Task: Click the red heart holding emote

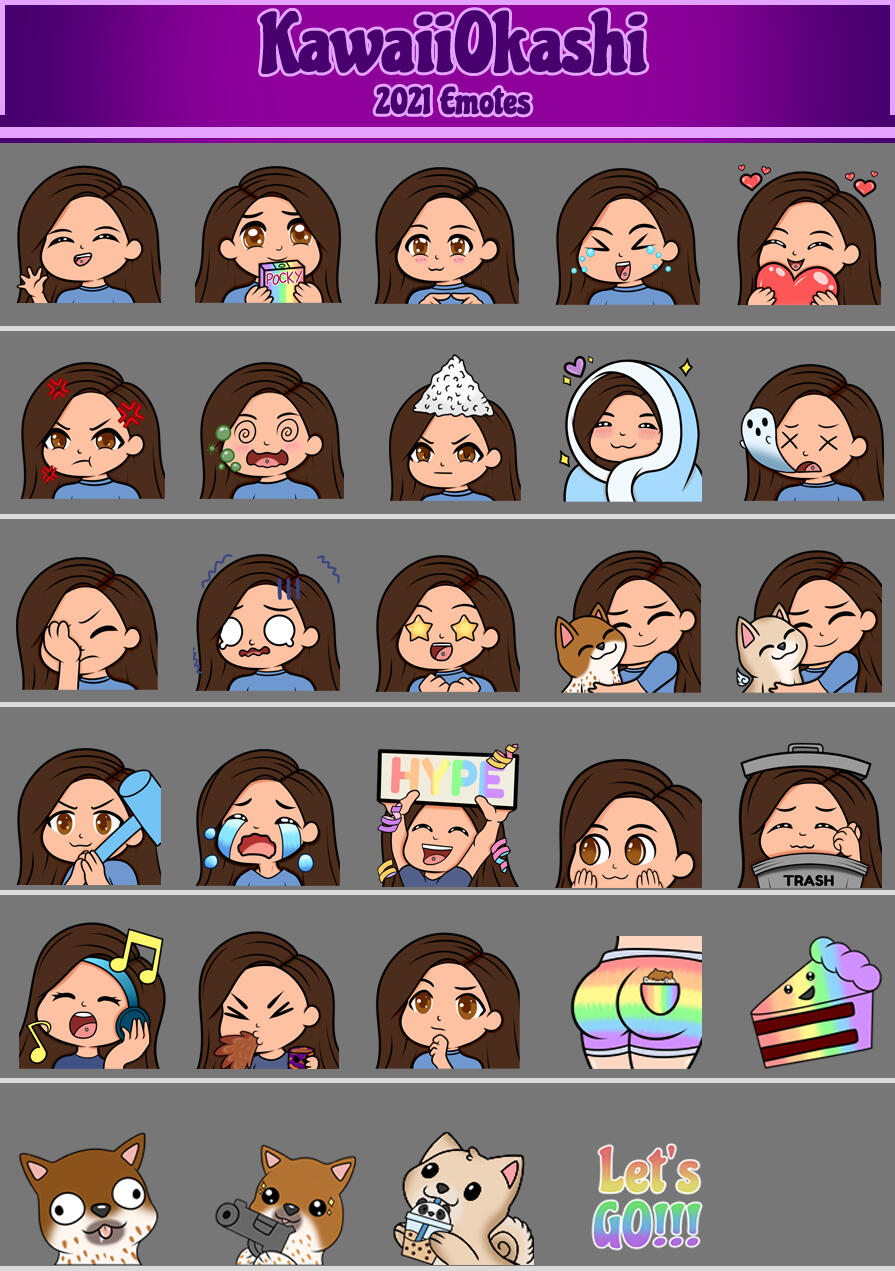Action: (809, 237)
